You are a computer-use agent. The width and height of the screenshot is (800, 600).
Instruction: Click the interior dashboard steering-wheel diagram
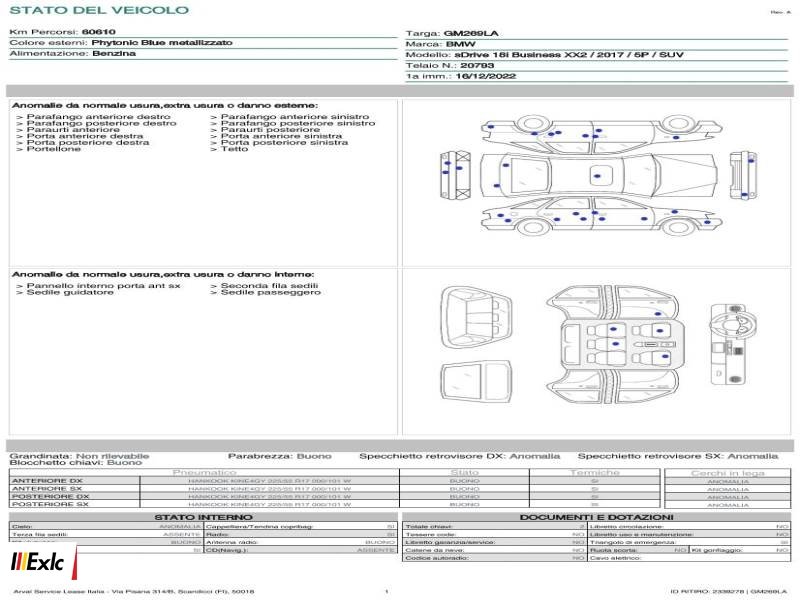point(733,344)
